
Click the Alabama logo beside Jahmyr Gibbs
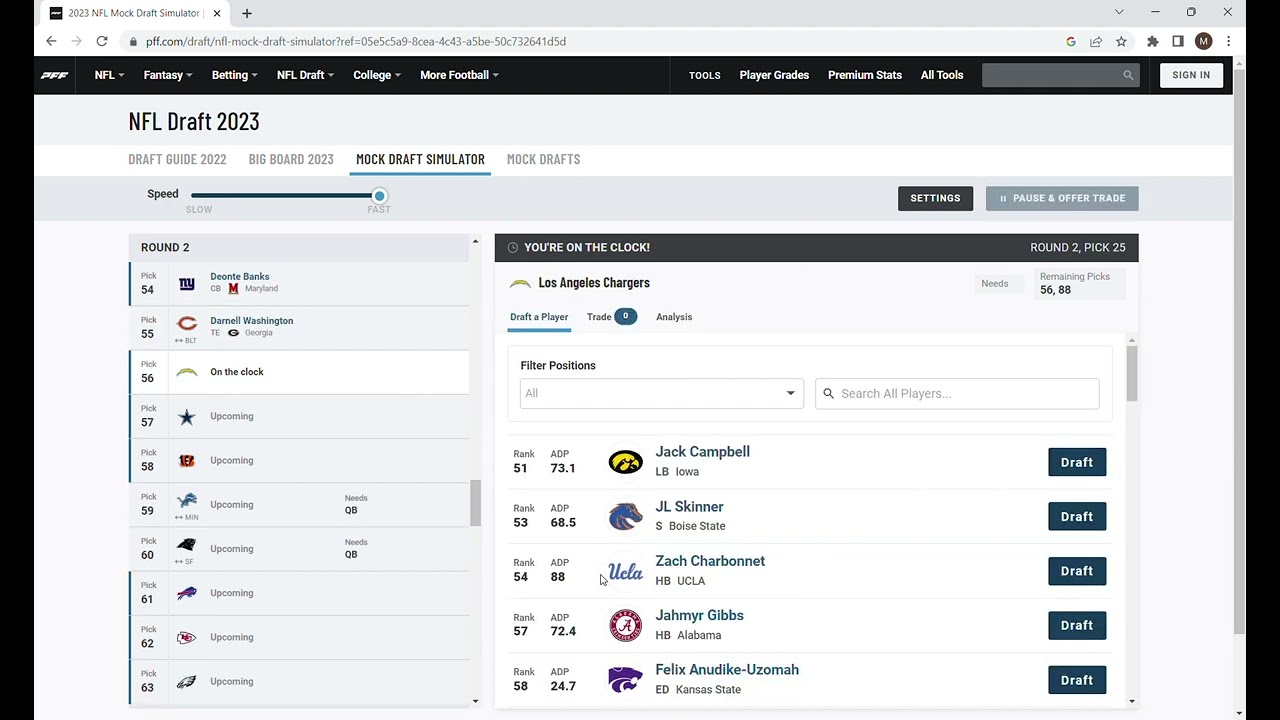tap(625, 625)
